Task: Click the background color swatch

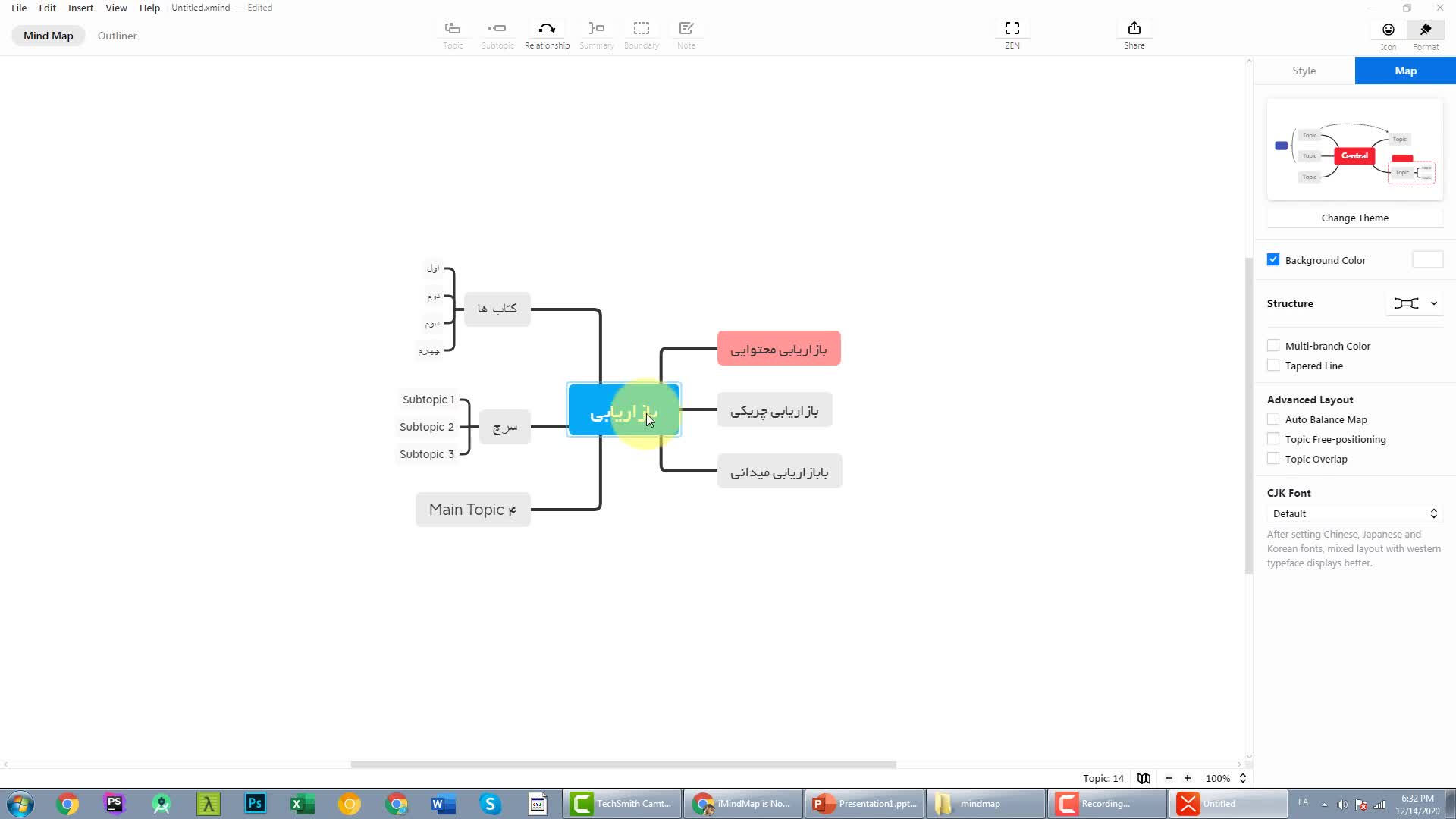Action: point(1427,260)
